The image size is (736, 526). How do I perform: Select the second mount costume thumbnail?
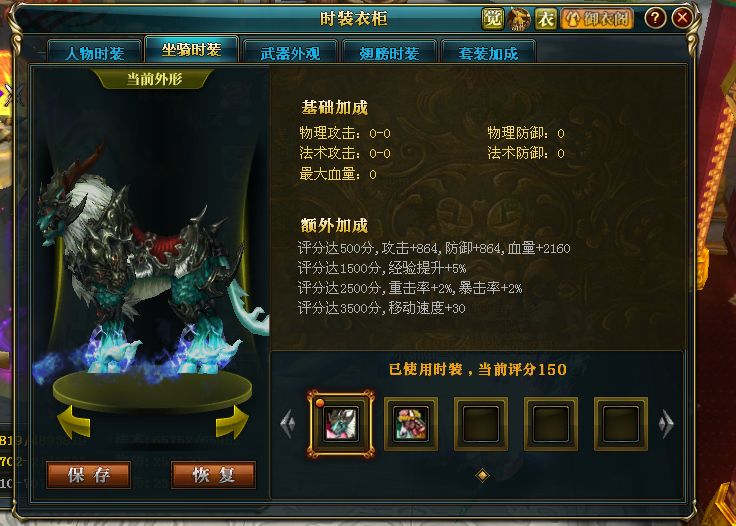[411, 424]
